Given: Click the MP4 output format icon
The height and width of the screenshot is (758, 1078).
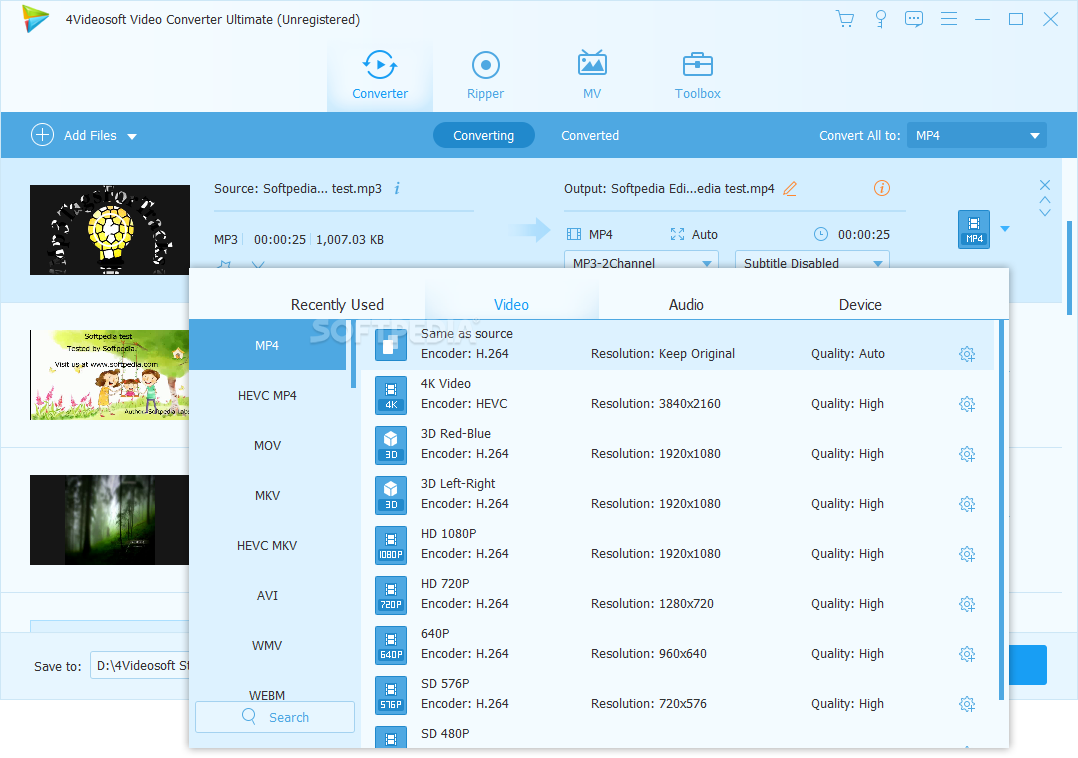Looking at the screenshot, I should (974, 229).
